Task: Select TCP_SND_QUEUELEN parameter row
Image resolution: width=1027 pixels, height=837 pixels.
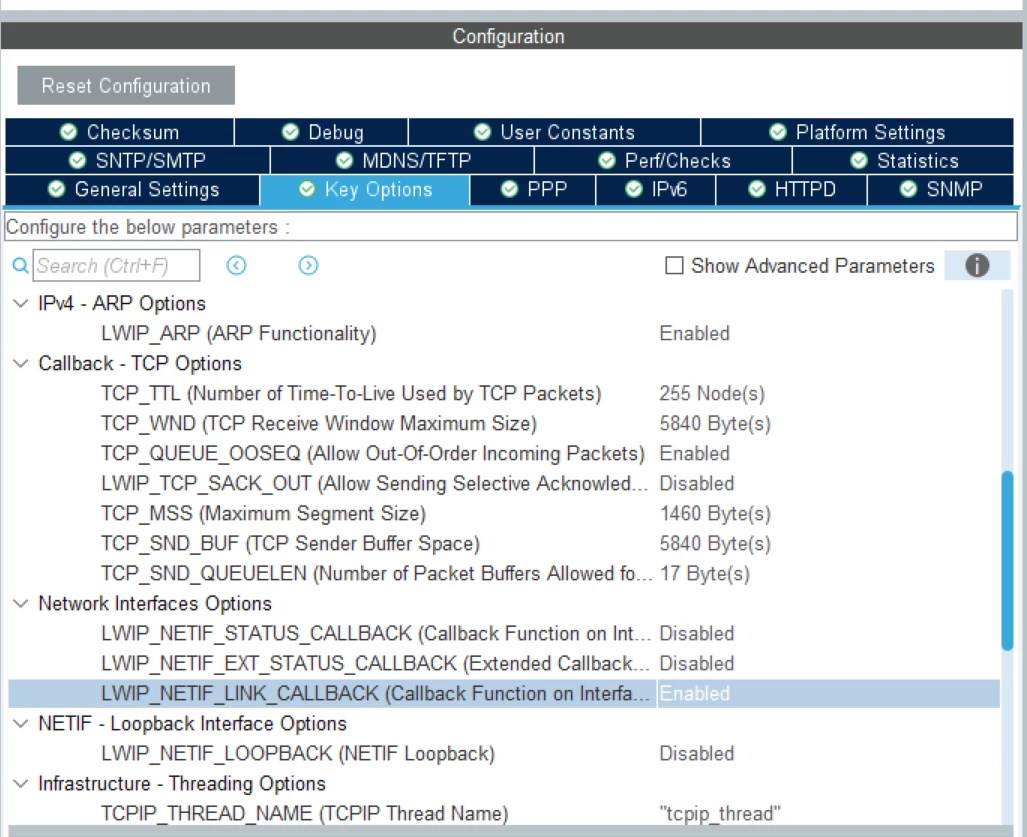Action: tap(504, 574)
